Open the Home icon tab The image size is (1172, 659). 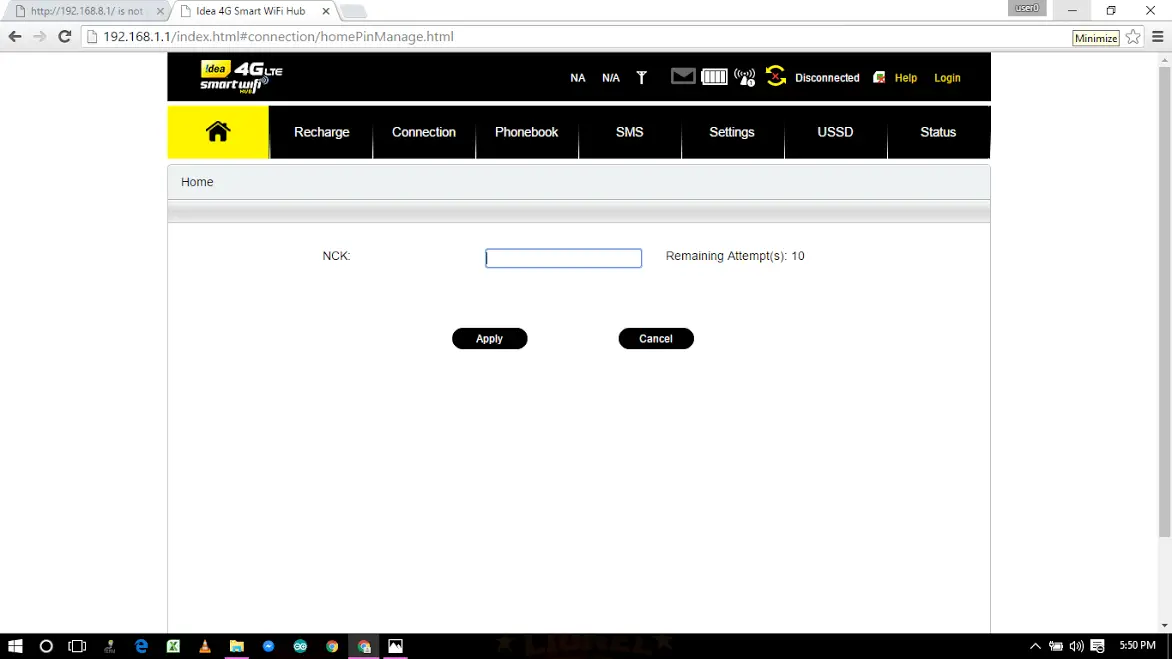218,132
